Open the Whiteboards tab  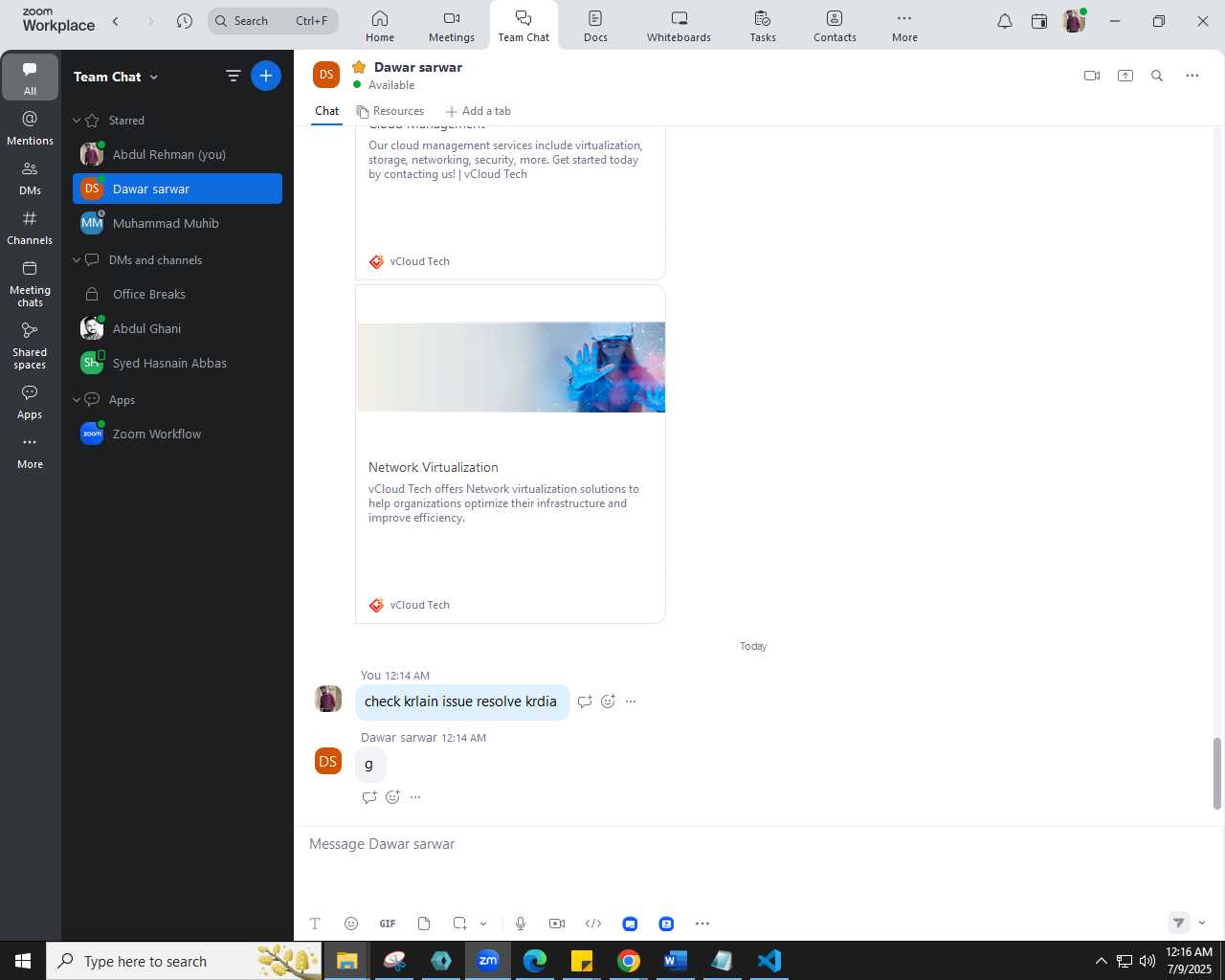(679, 26)
